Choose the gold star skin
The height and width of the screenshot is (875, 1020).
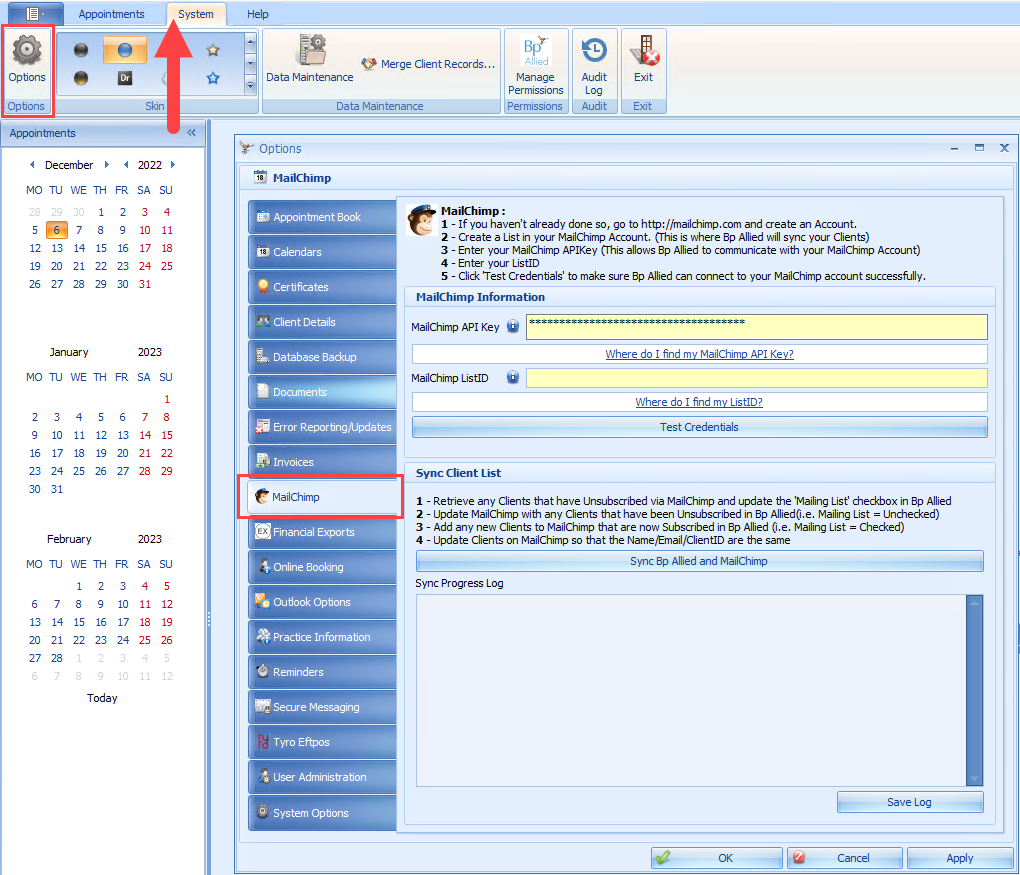pyautogui.click(x=213, y=50)
